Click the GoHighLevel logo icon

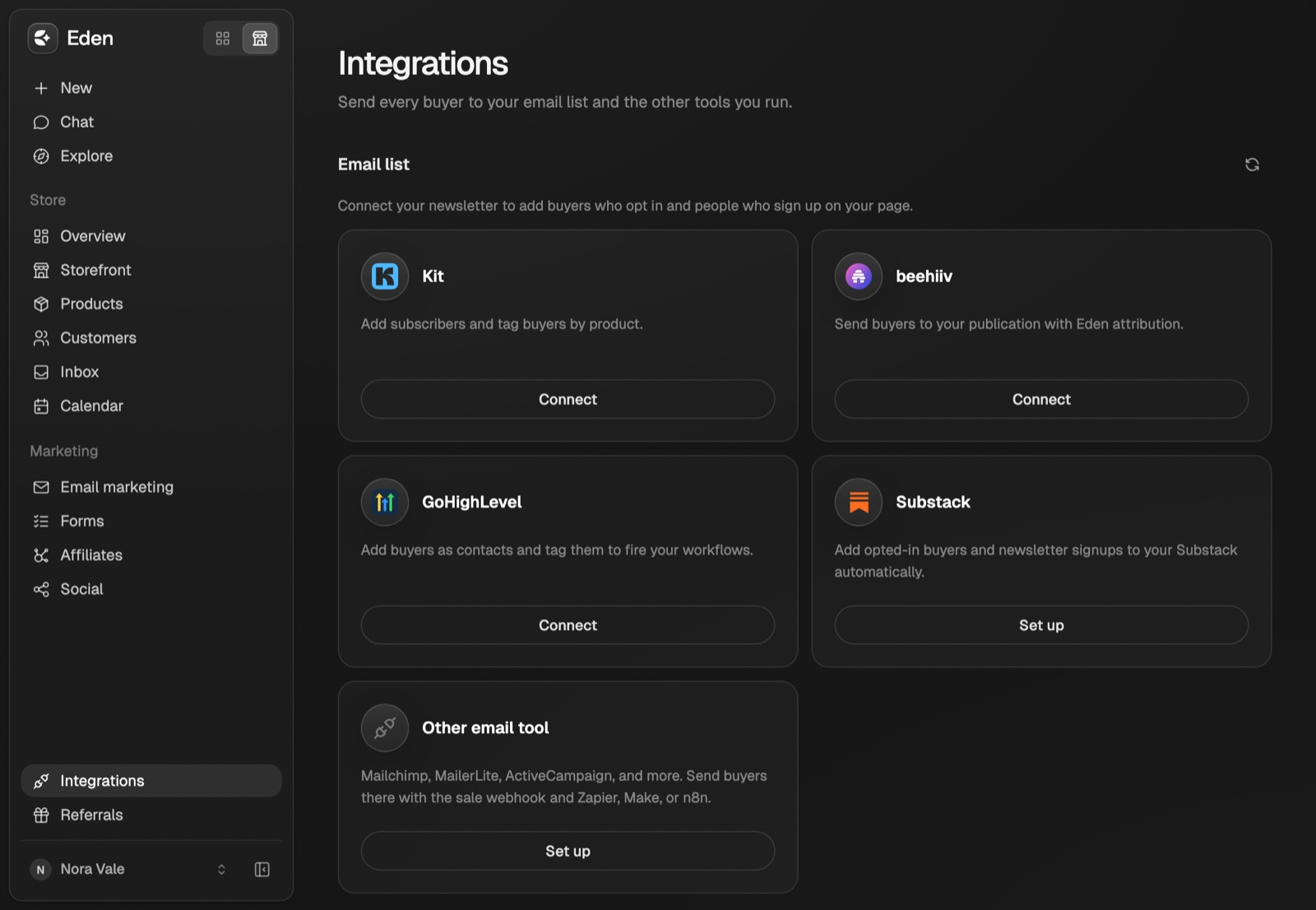click(x=385, y=502)
